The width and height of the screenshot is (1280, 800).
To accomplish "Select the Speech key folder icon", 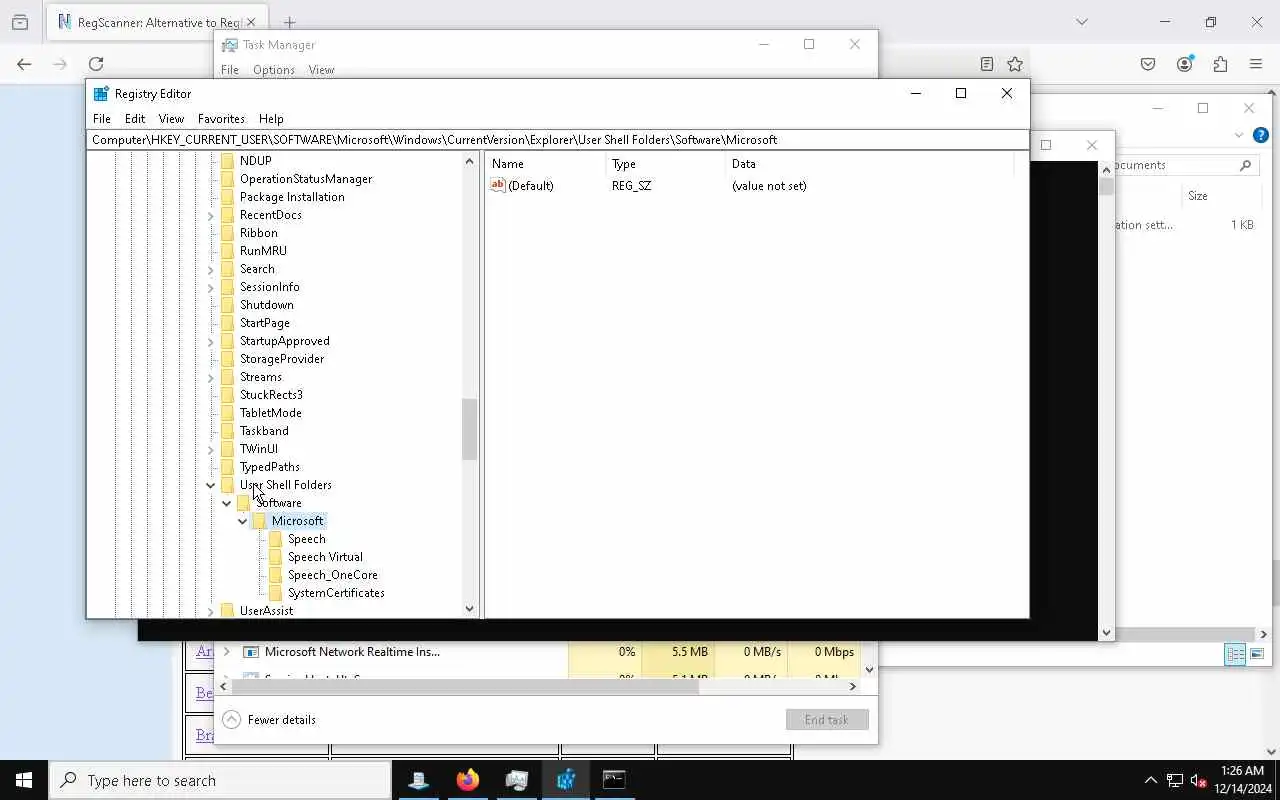I will (x=275, y=539).
